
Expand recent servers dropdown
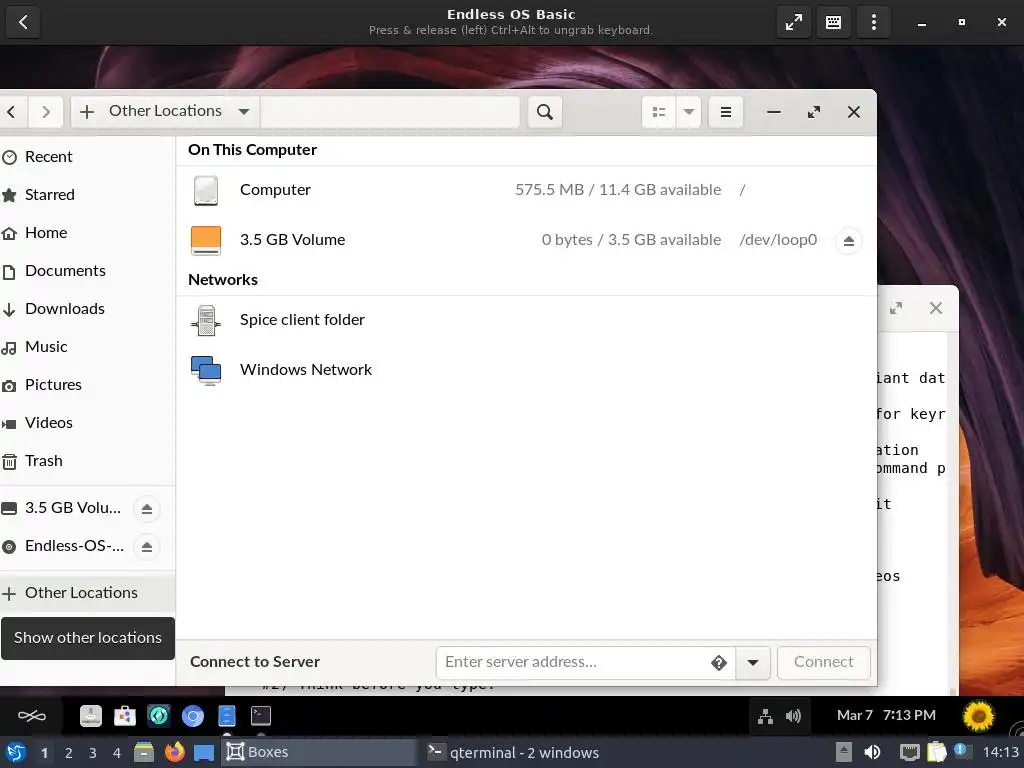point(753,663)
